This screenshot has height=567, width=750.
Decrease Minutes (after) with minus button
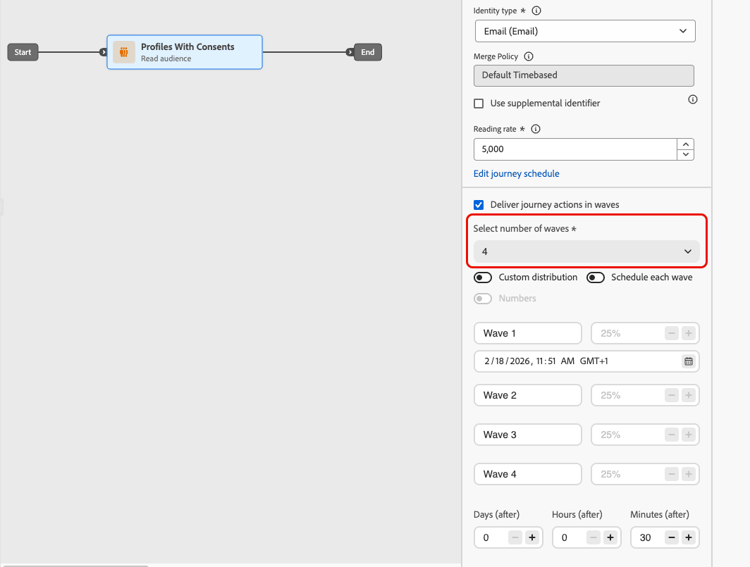pos(672,537)
